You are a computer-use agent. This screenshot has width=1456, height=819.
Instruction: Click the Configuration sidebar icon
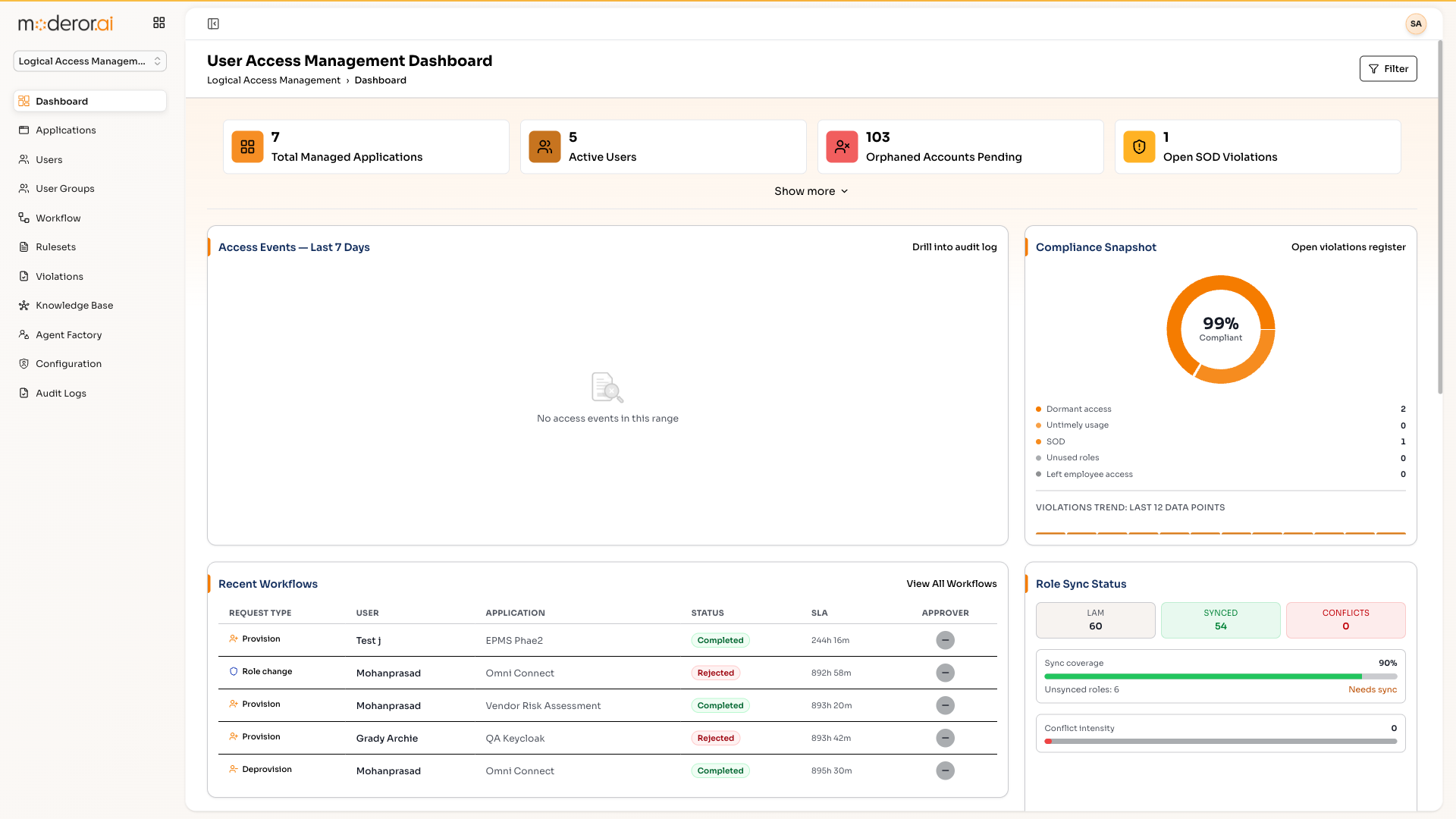pos(24,364)
